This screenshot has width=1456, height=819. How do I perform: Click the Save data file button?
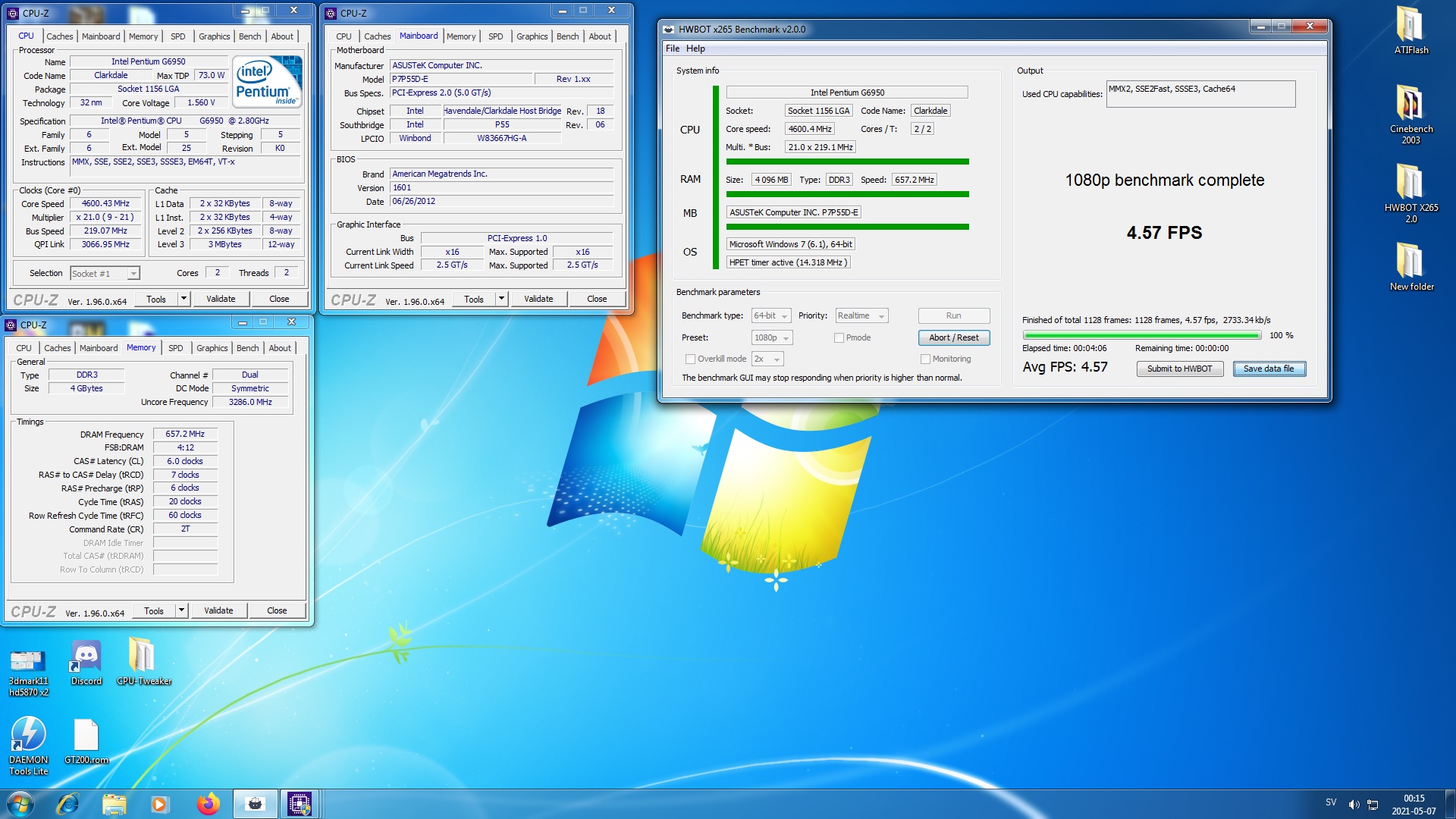pos(1269,369)
